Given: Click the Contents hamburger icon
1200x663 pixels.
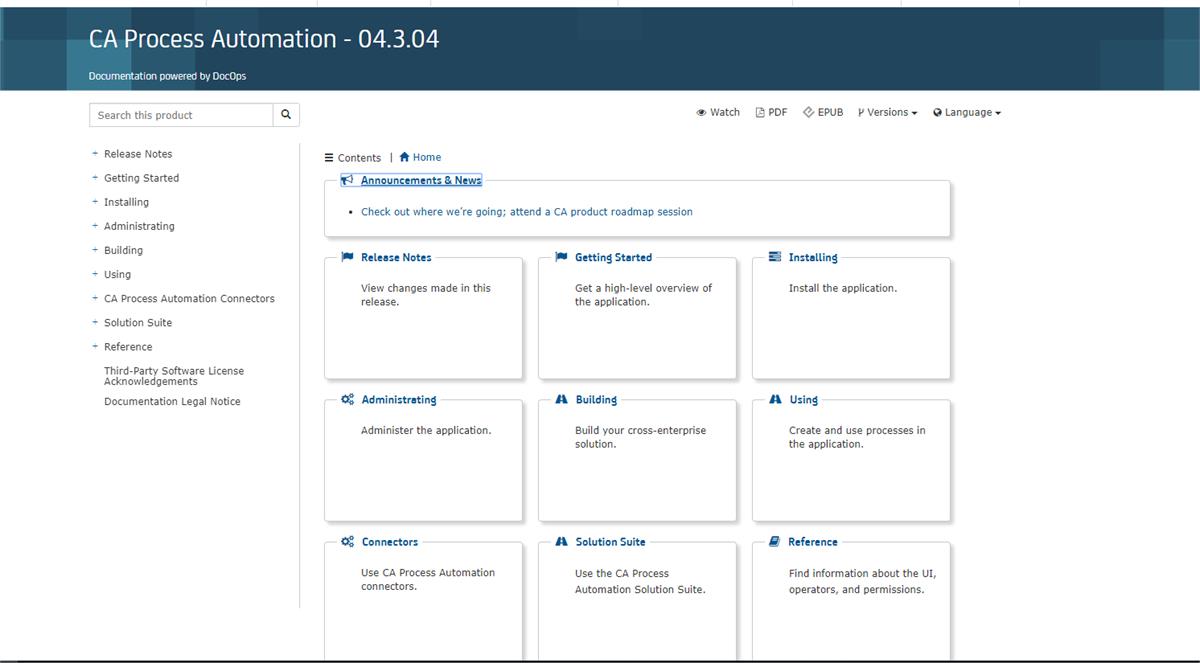Looking at the screenshot, I should click(x=329, y=158).
